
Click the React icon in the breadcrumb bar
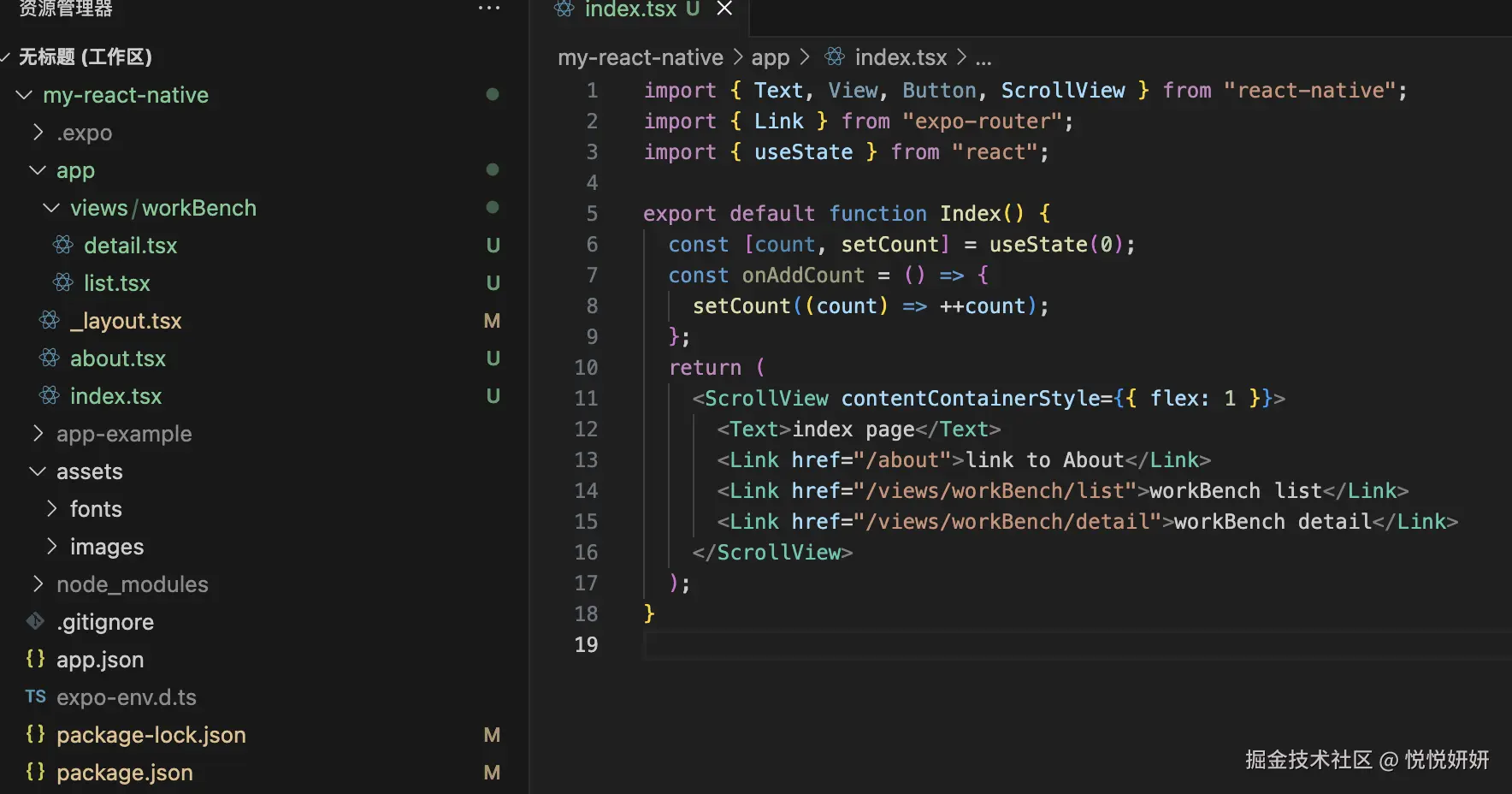(x=835, y=56)
